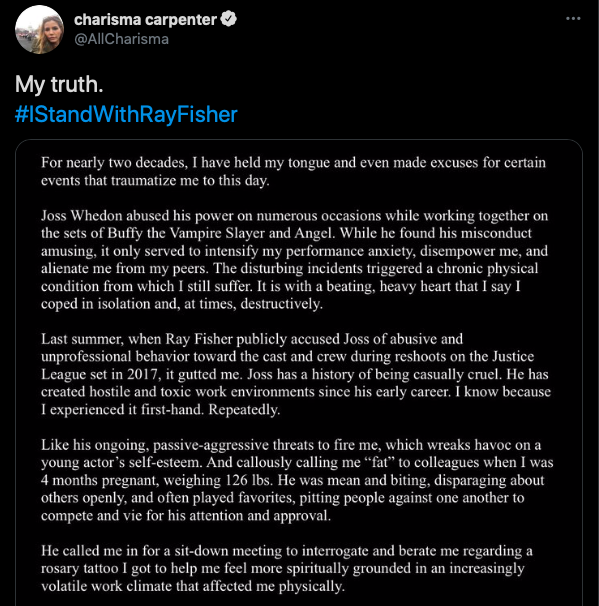The image size is (599, 606).
Task: Follow the #IStandWithRayFisher hashtag
Action: click(x=126, y=114)
